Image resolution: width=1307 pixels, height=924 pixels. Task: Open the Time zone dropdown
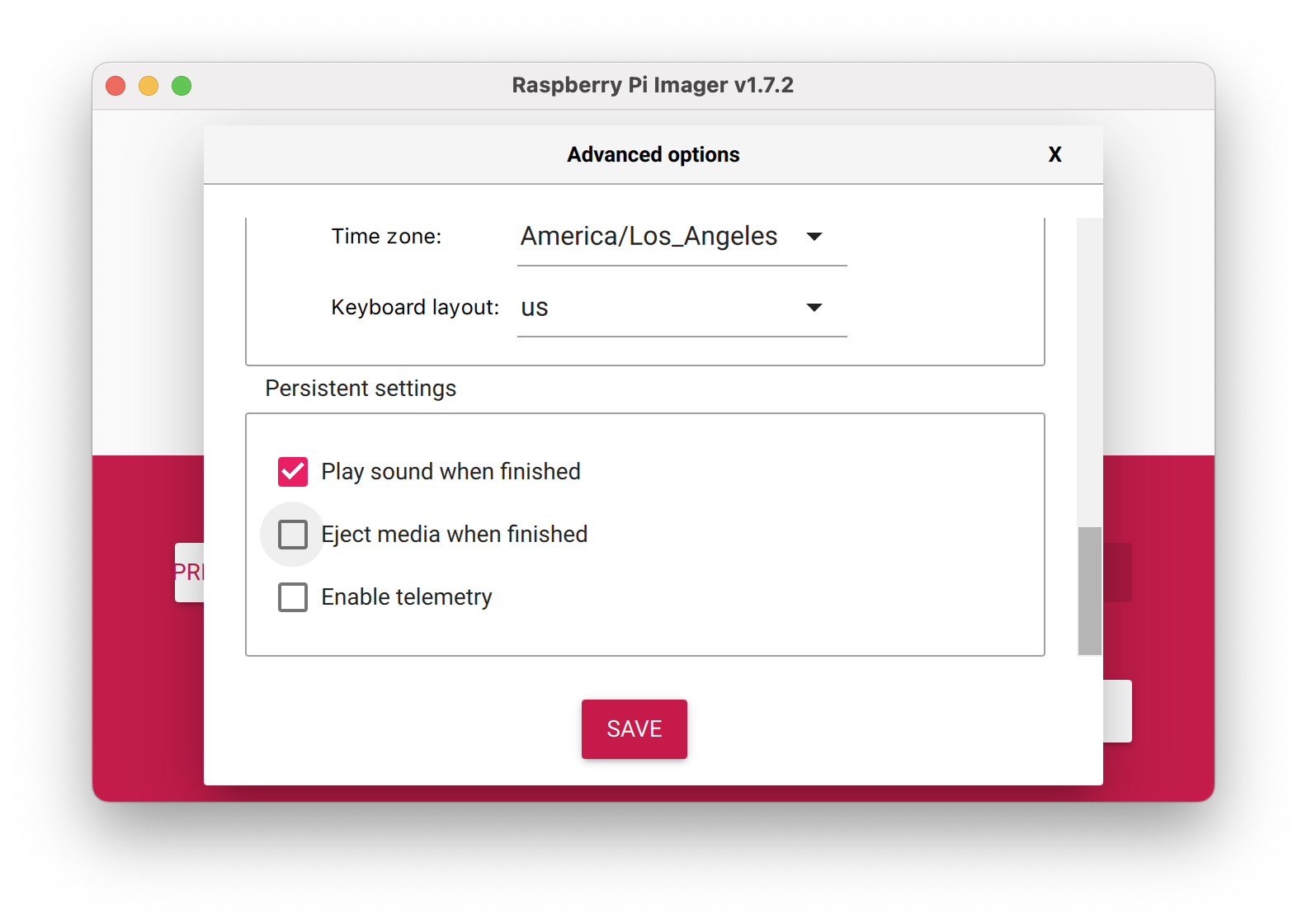(682, 237)
